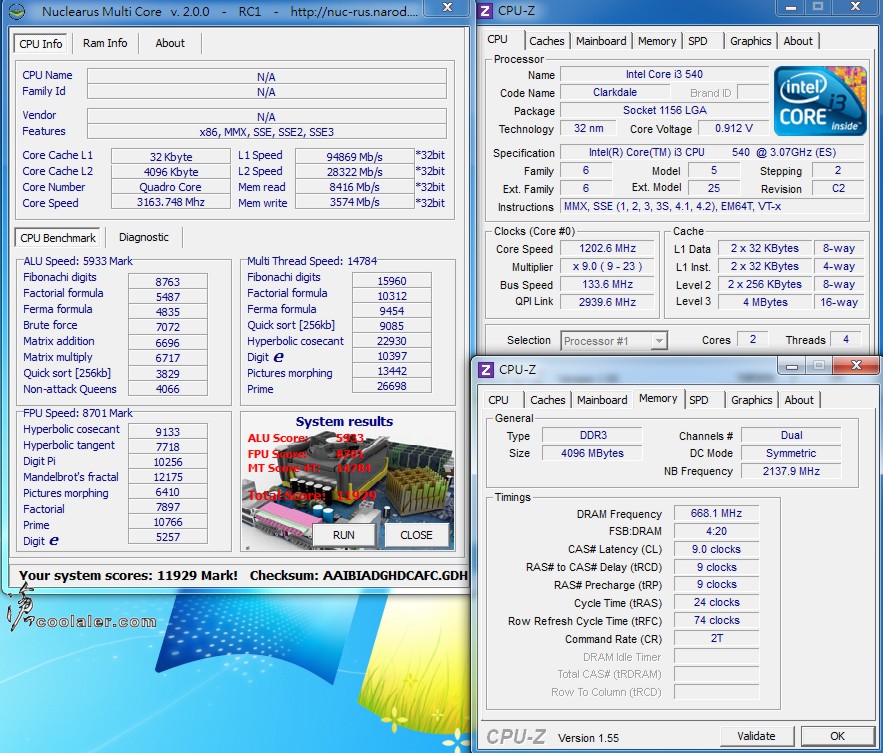Click the memory Size value "4096 MBytes"
Viewport: 883px width, 753px height.
pos(593,453)
